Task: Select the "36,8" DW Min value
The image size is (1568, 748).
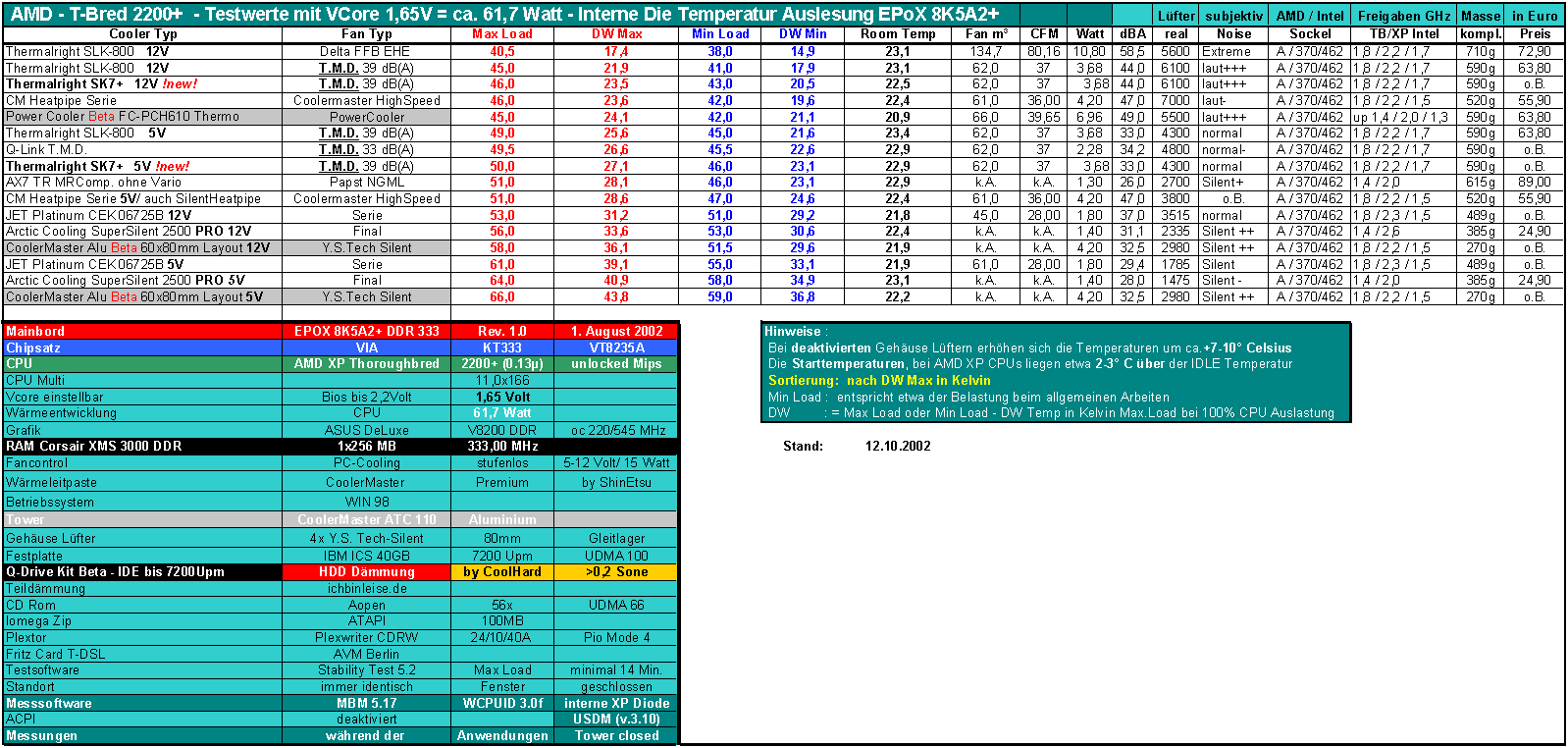Action: (803, 297)
